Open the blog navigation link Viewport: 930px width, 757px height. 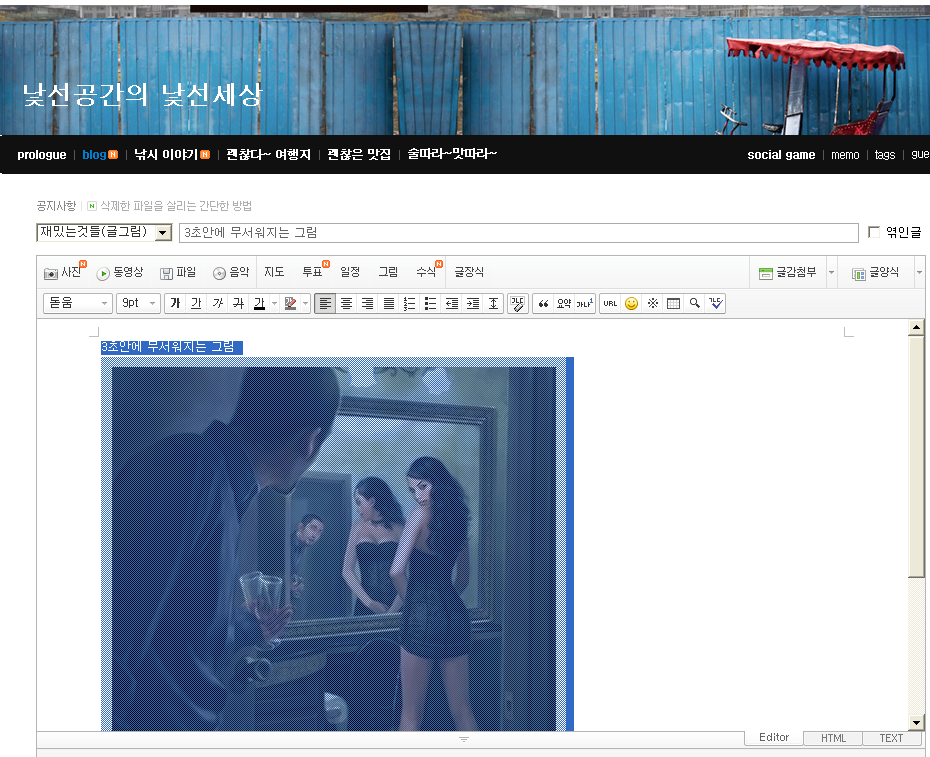tap(94, 155)
